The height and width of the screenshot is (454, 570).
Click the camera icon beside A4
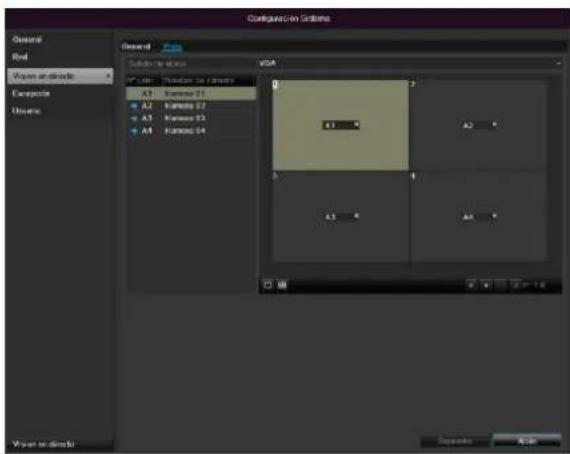pos(134,131)
